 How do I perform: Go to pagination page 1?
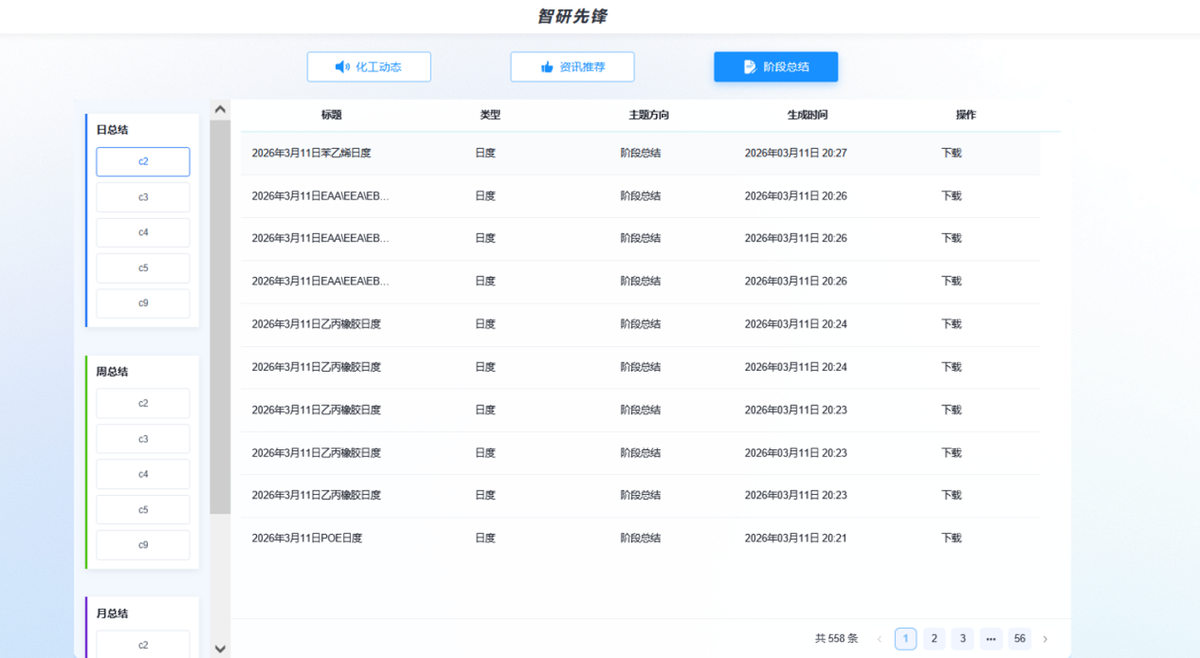[906, 639]
